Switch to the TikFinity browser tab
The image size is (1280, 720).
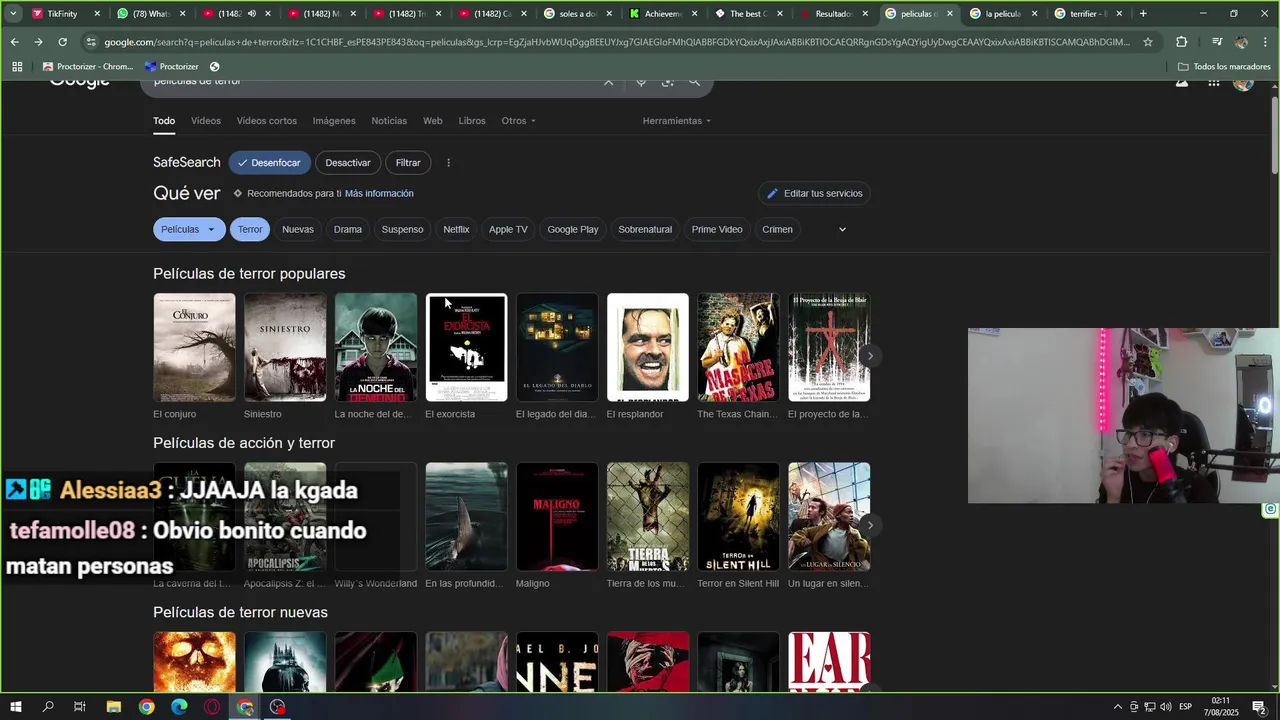[x=65, y=14]
